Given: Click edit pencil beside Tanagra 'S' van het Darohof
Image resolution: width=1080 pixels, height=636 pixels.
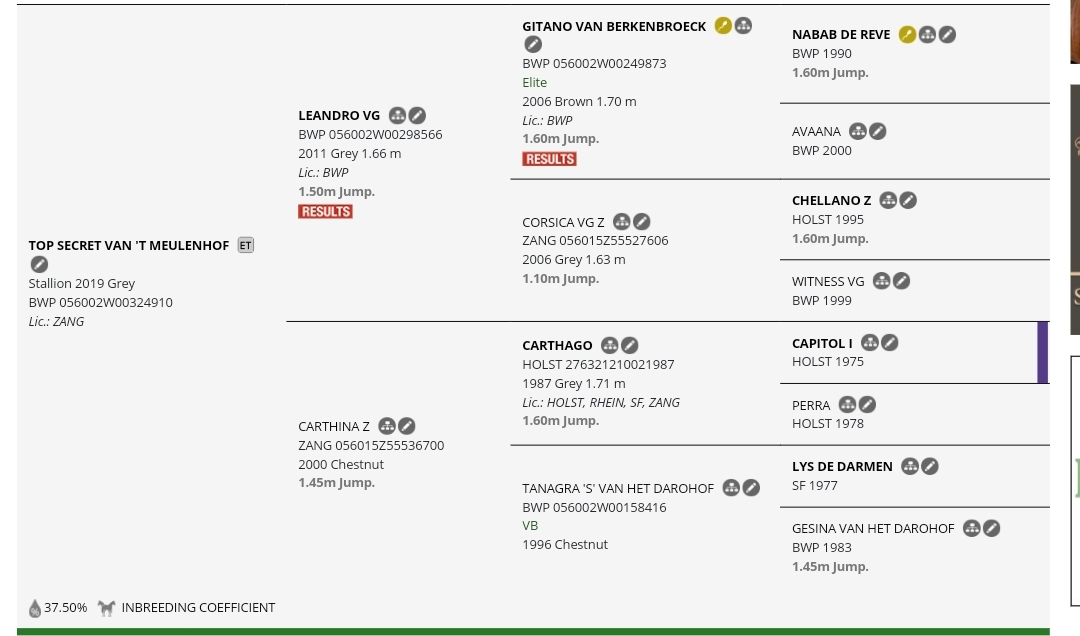Looking at the screenshot, I should pyautogui.click(x=751, y=489).
